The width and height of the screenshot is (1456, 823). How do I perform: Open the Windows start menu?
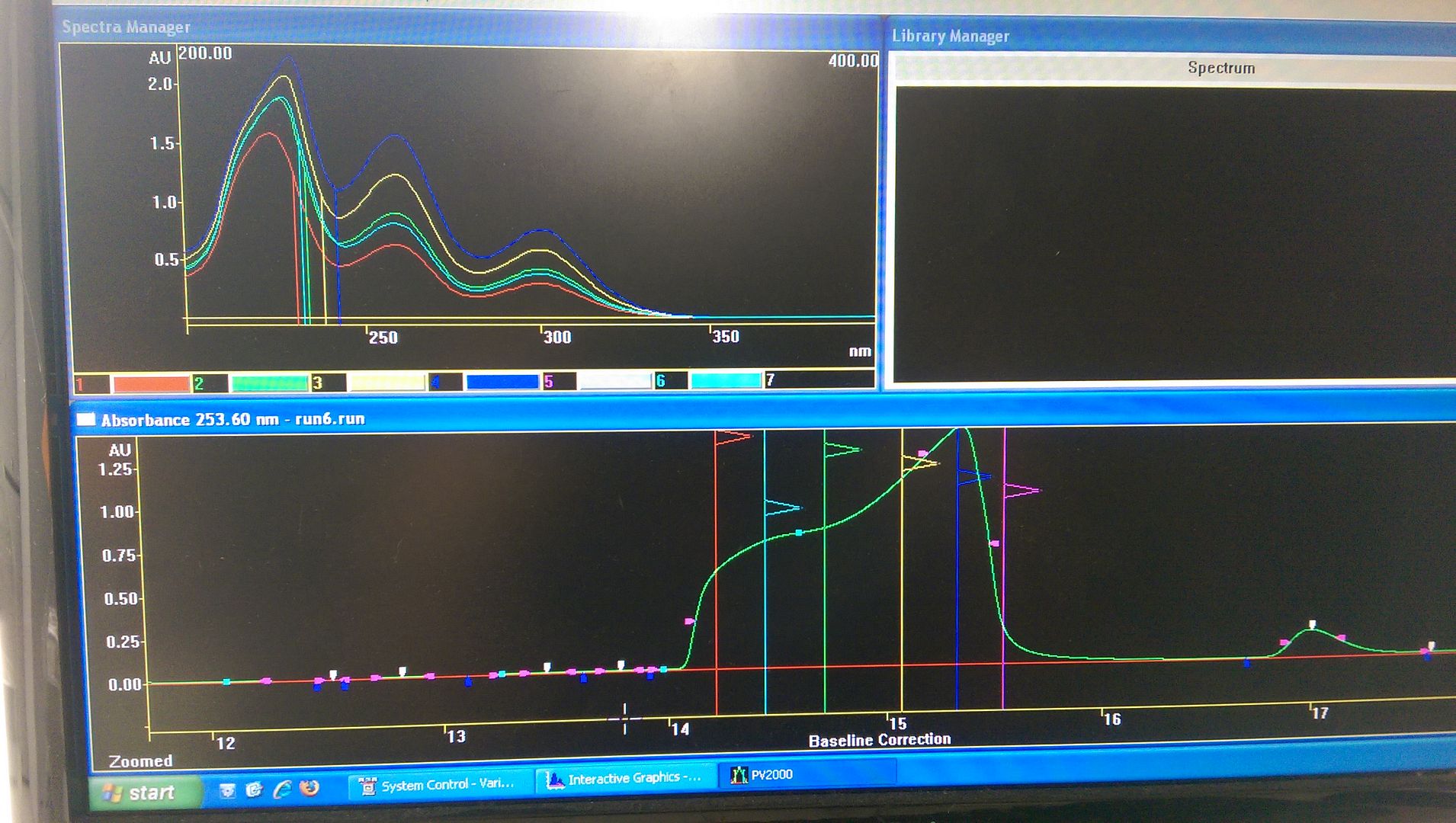pyautogui.click(x=143, y=793)
